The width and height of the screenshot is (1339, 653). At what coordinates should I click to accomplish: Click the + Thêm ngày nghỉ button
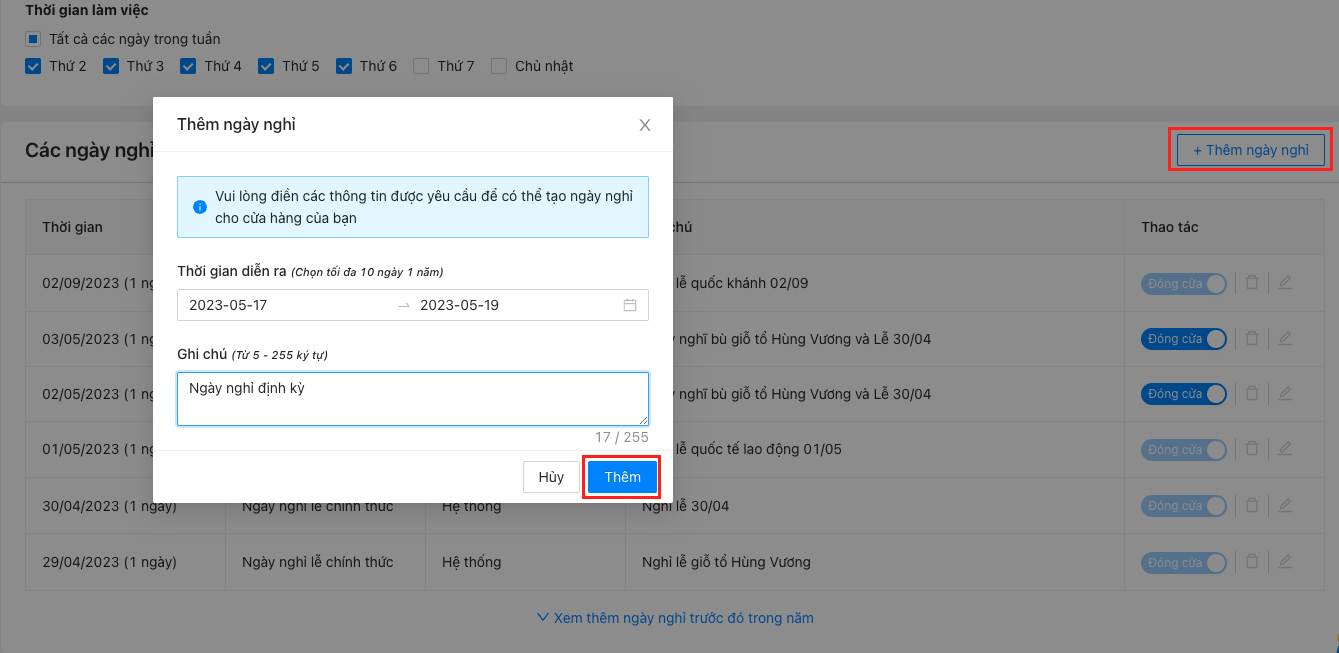tap(1250, 150)
